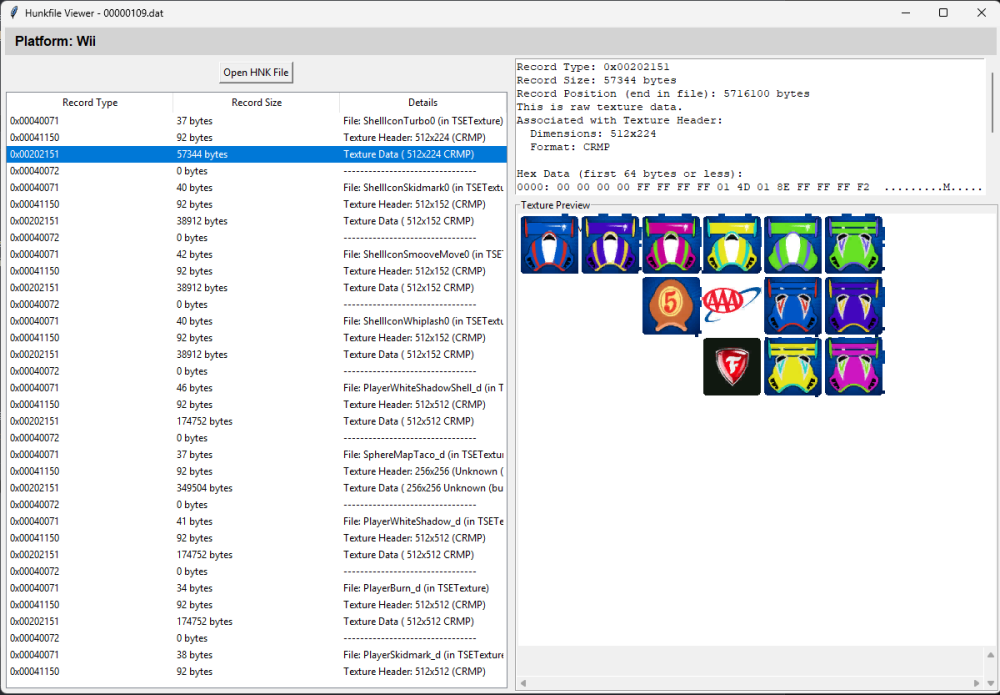Select the orange number 5 badge icon

tap(671, 304)
